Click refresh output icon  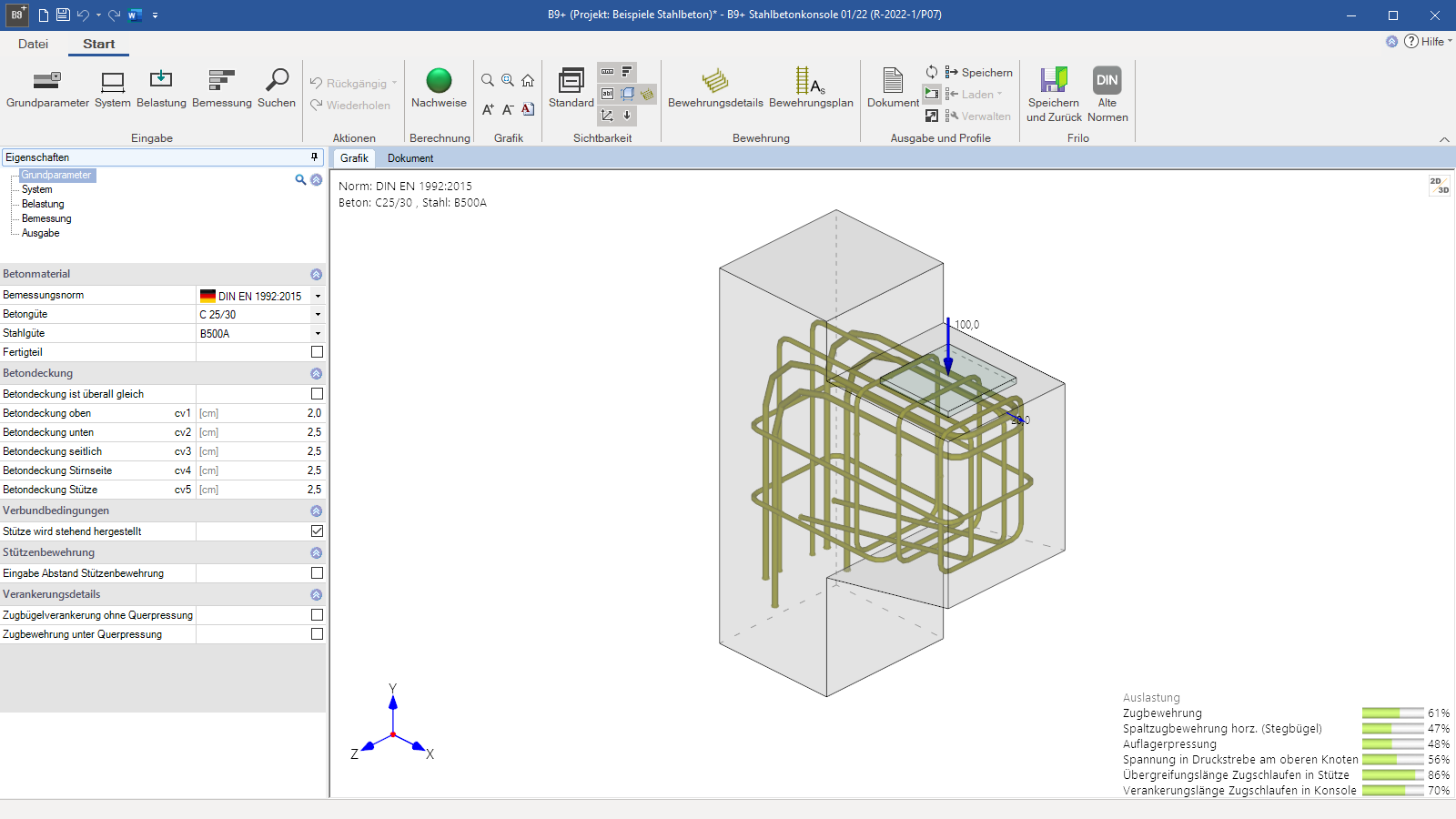tap(932, 72)
